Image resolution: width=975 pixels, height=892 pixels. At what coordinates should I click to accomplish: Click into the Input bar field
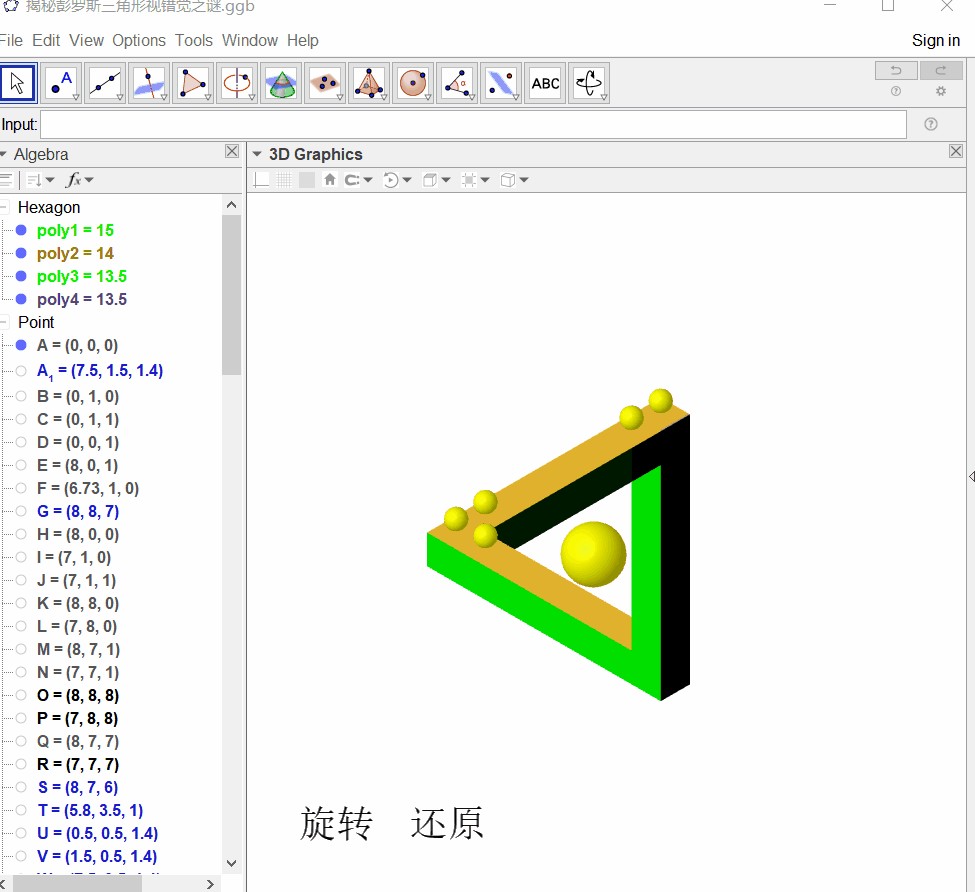coord(472,125)
